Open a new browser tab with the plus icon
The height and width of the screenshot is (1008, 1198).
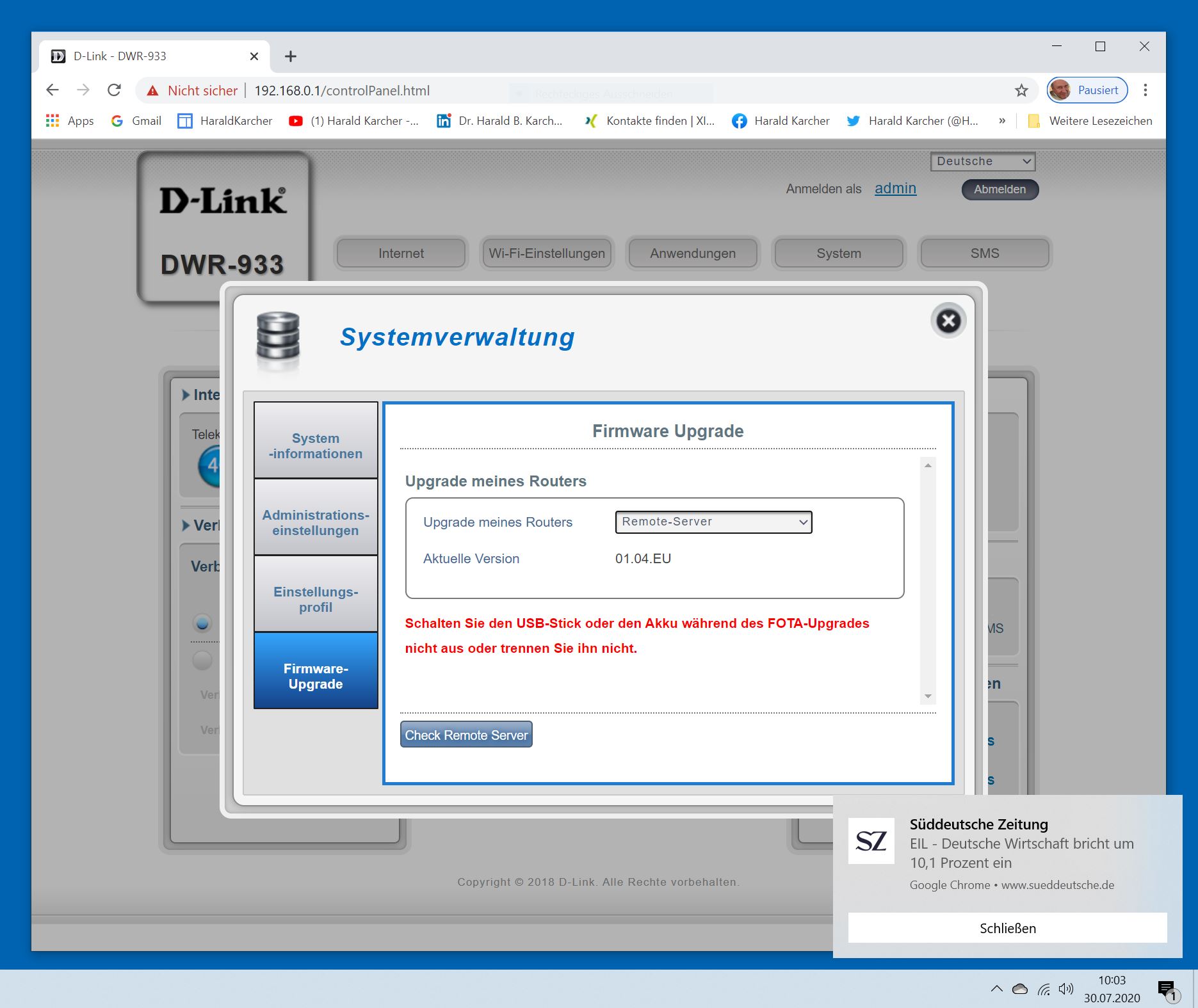pyautogui.click(x=291, y=56)
